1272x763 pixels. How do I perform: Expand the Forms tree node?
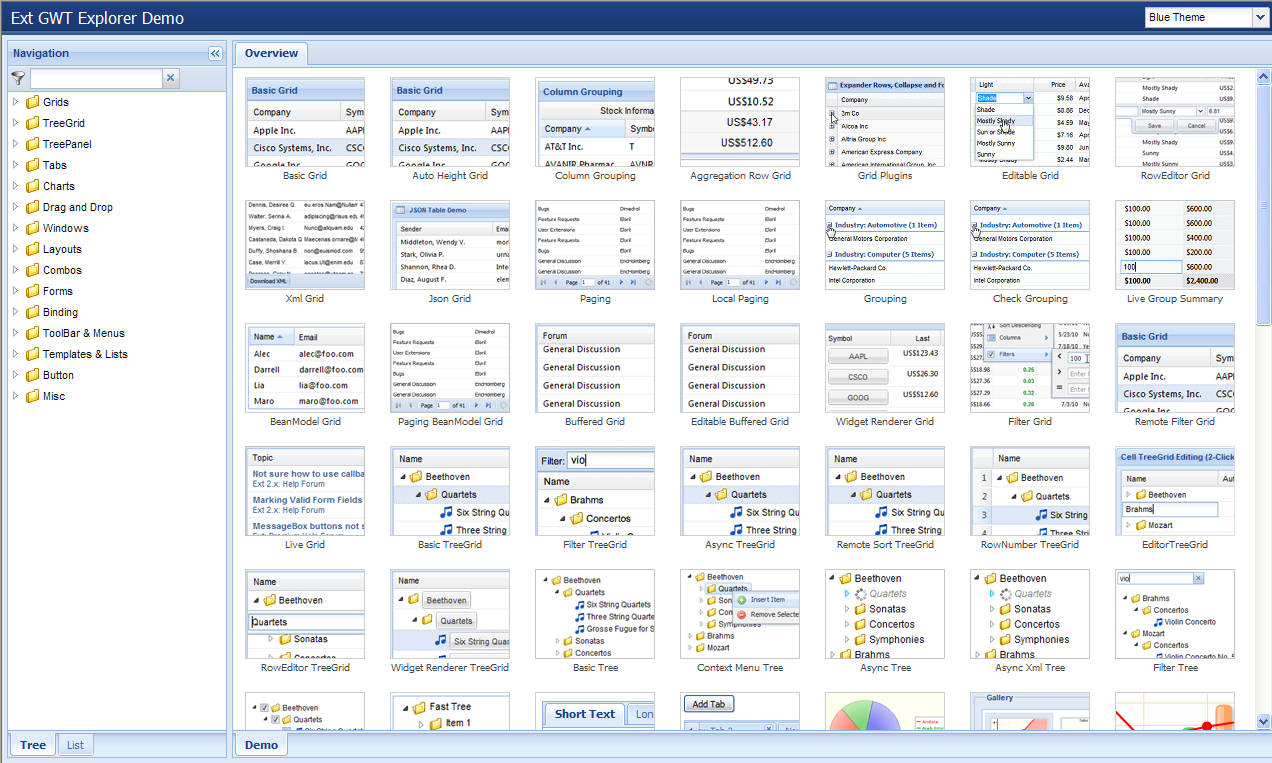tap(15, 291)
